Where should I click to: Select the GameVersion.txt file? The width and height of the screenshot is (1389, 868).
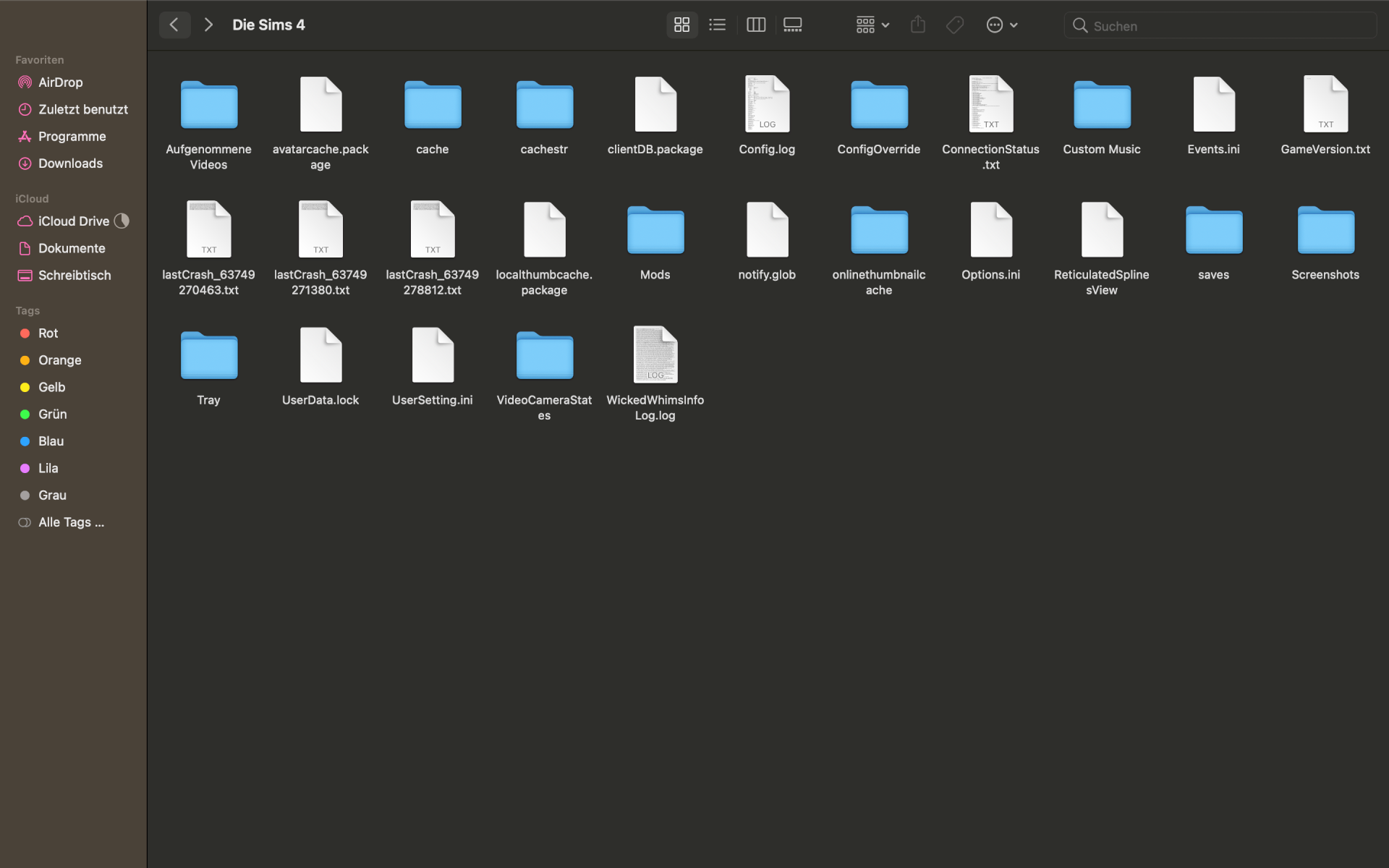click(x=1325, y=106)
